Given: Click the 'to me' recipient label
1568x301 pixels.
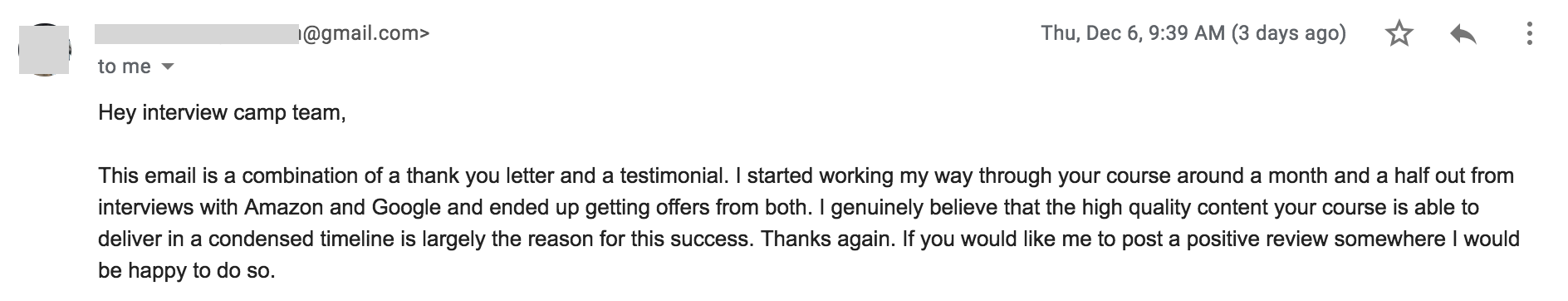Looking at the screenshot, I should (125, 67).
